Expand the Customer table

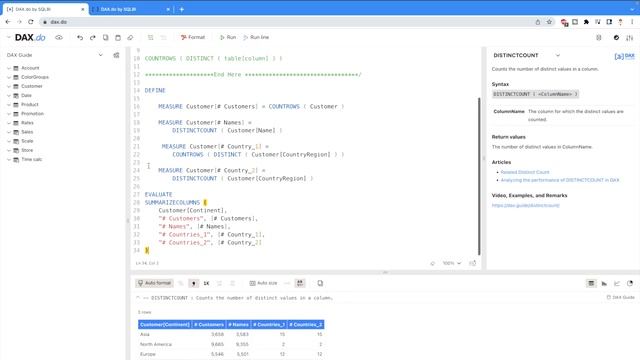pyautogui.click(x=9, y=86)
